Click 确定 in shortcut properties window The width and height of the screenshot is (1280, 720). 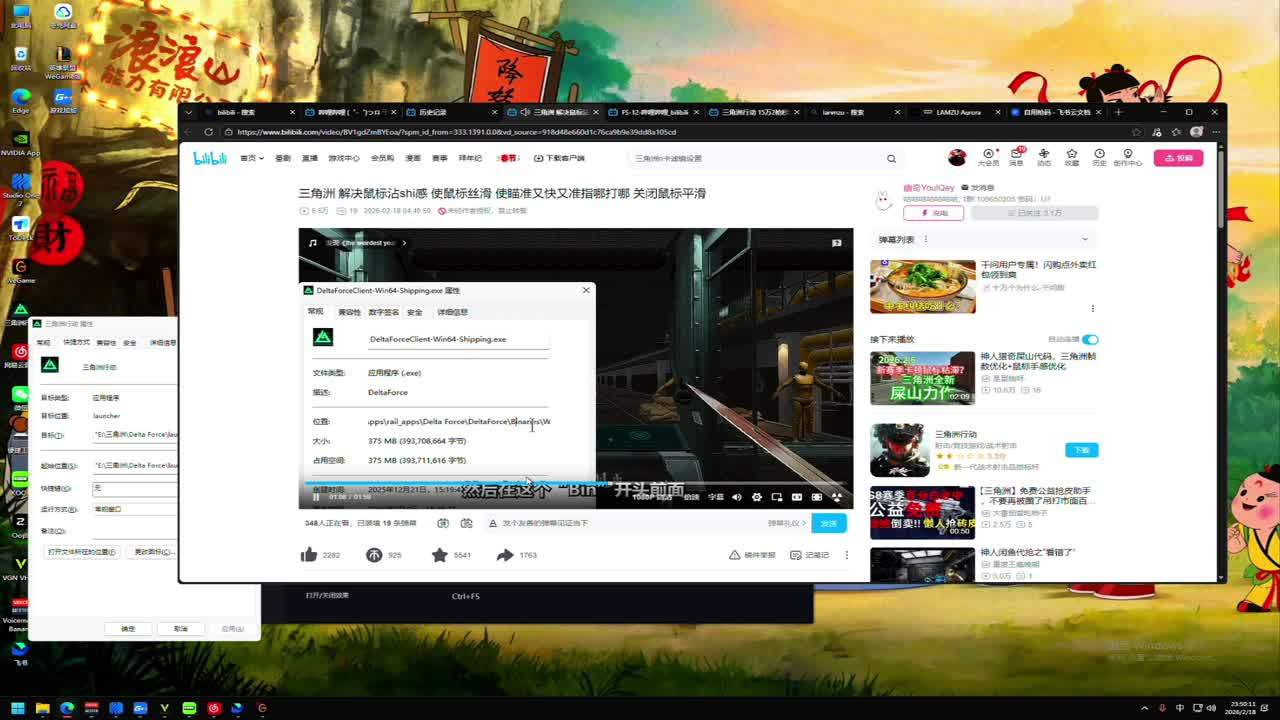[128, 629]
